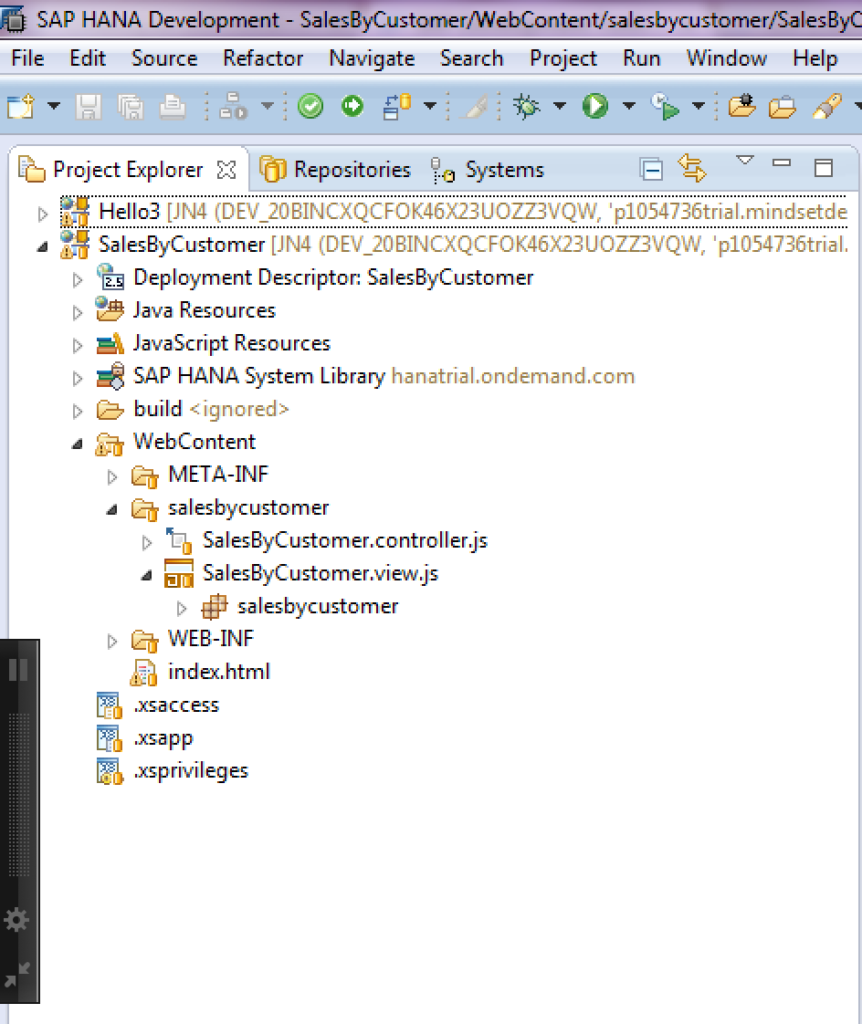
Task: Open the Run dropdown arrow
Action: (629, 105)
